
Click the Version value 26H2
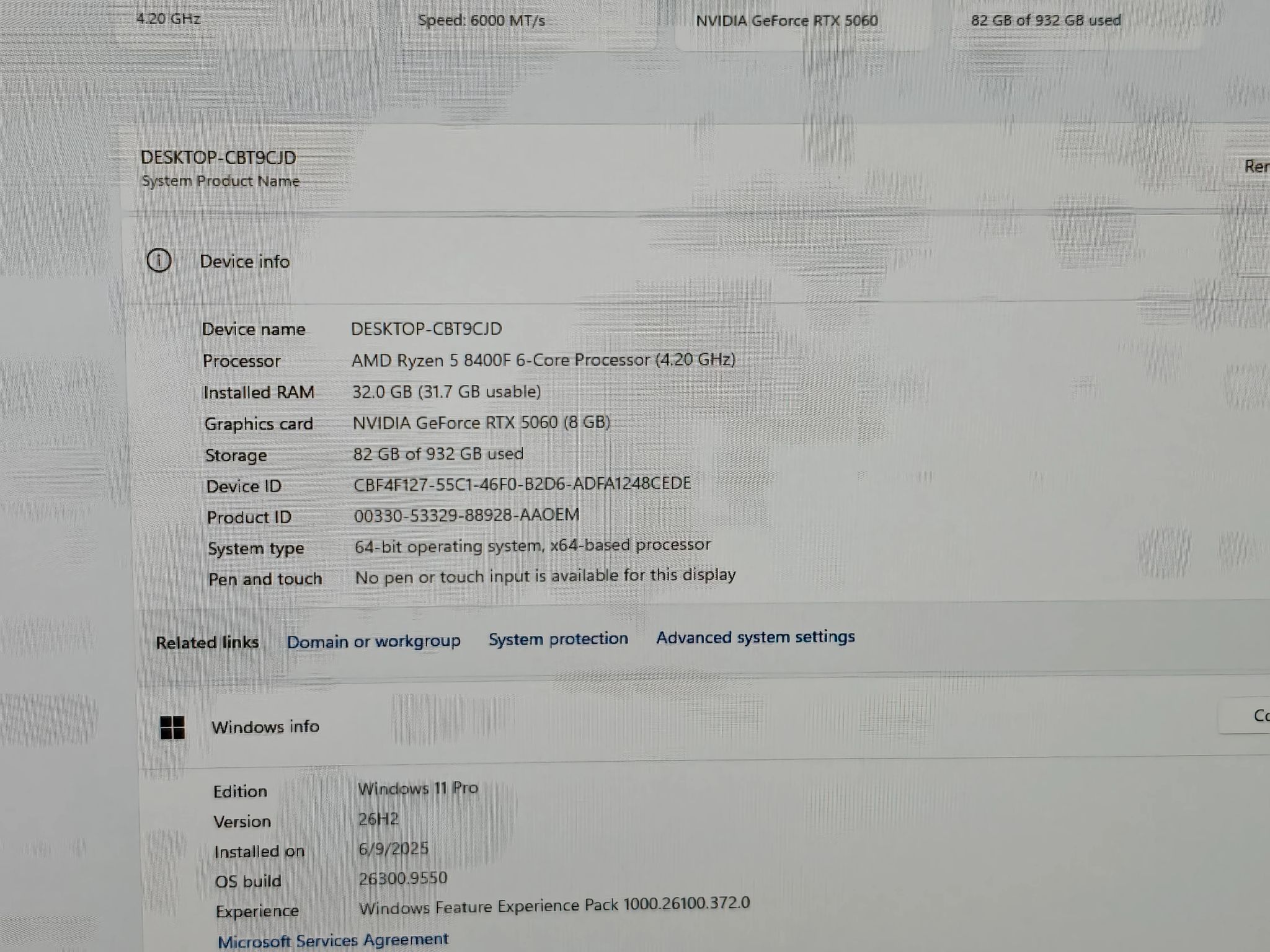tap(378, 819)
